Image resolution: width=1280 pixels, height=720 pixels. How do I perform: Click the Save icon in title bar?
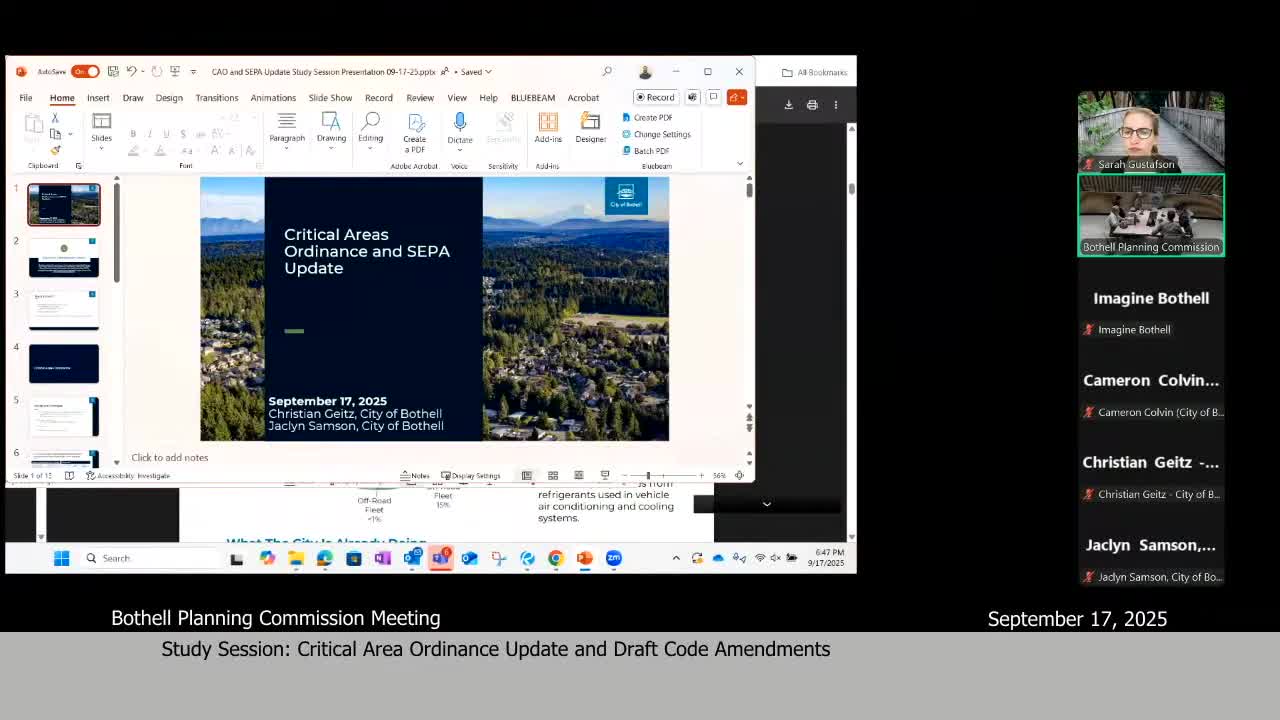(113, 72)
